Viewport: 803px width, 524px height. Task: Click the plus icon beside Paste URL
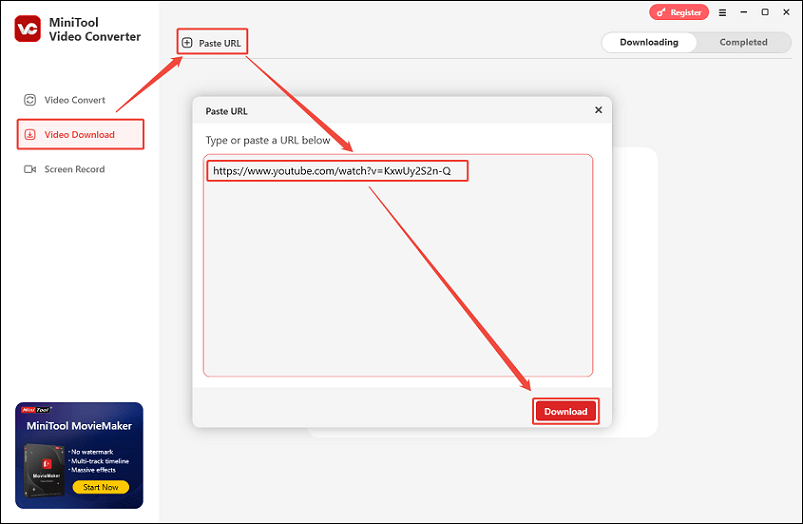[187, 43]
